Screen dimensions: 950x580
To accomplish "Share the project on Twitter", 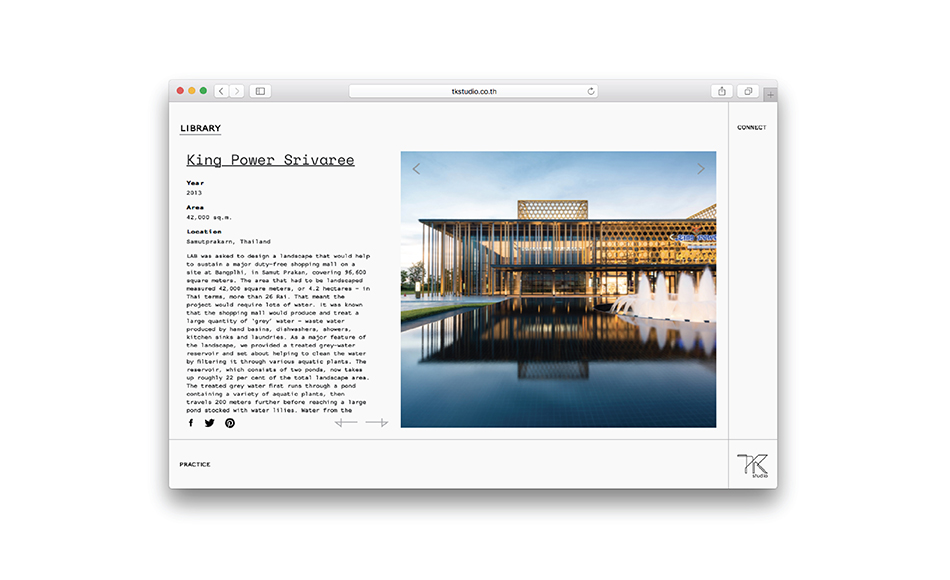I will click(210, 423).
